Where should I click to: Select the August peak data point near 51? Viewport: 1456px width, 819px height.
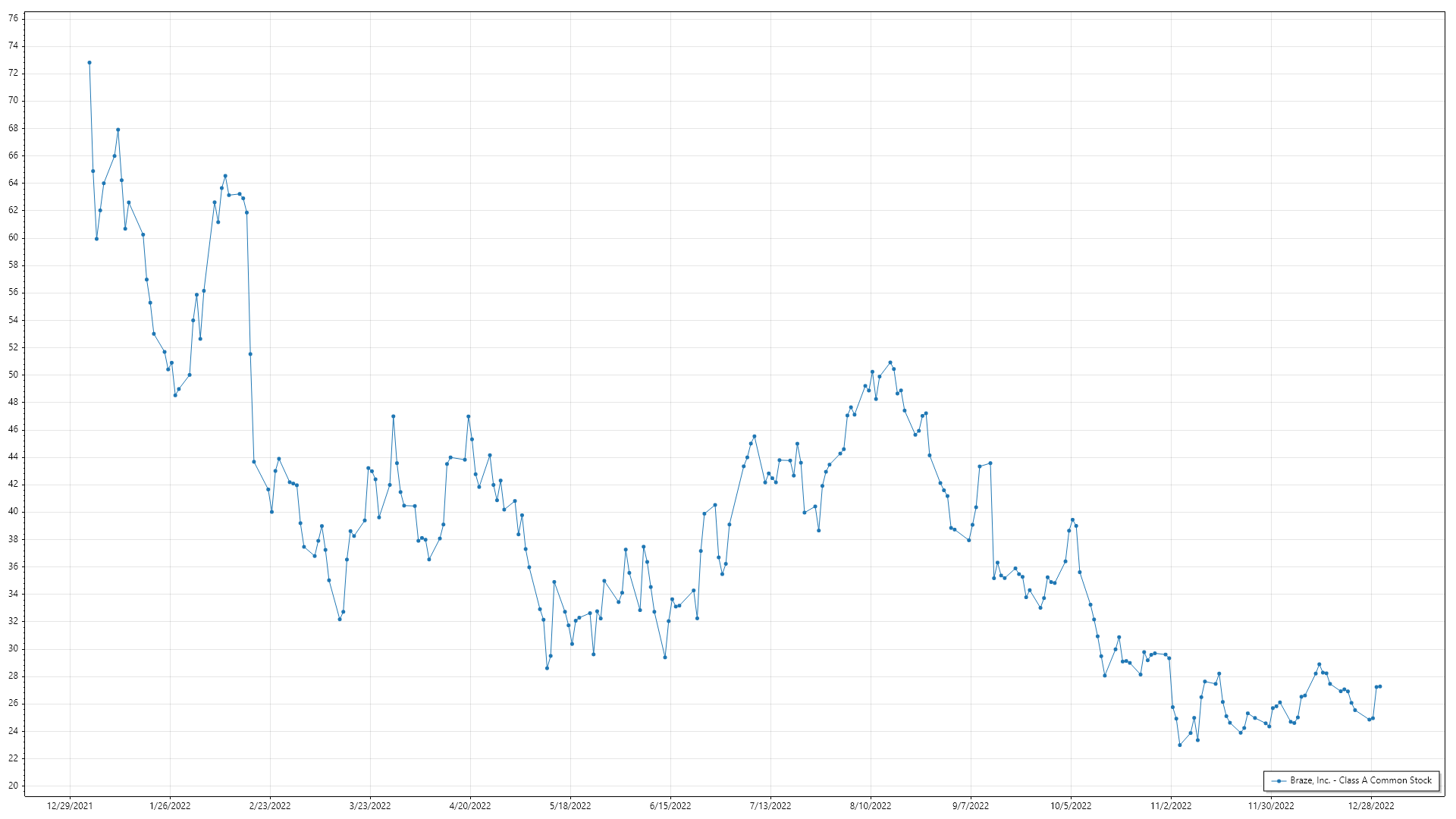(890, 362)
